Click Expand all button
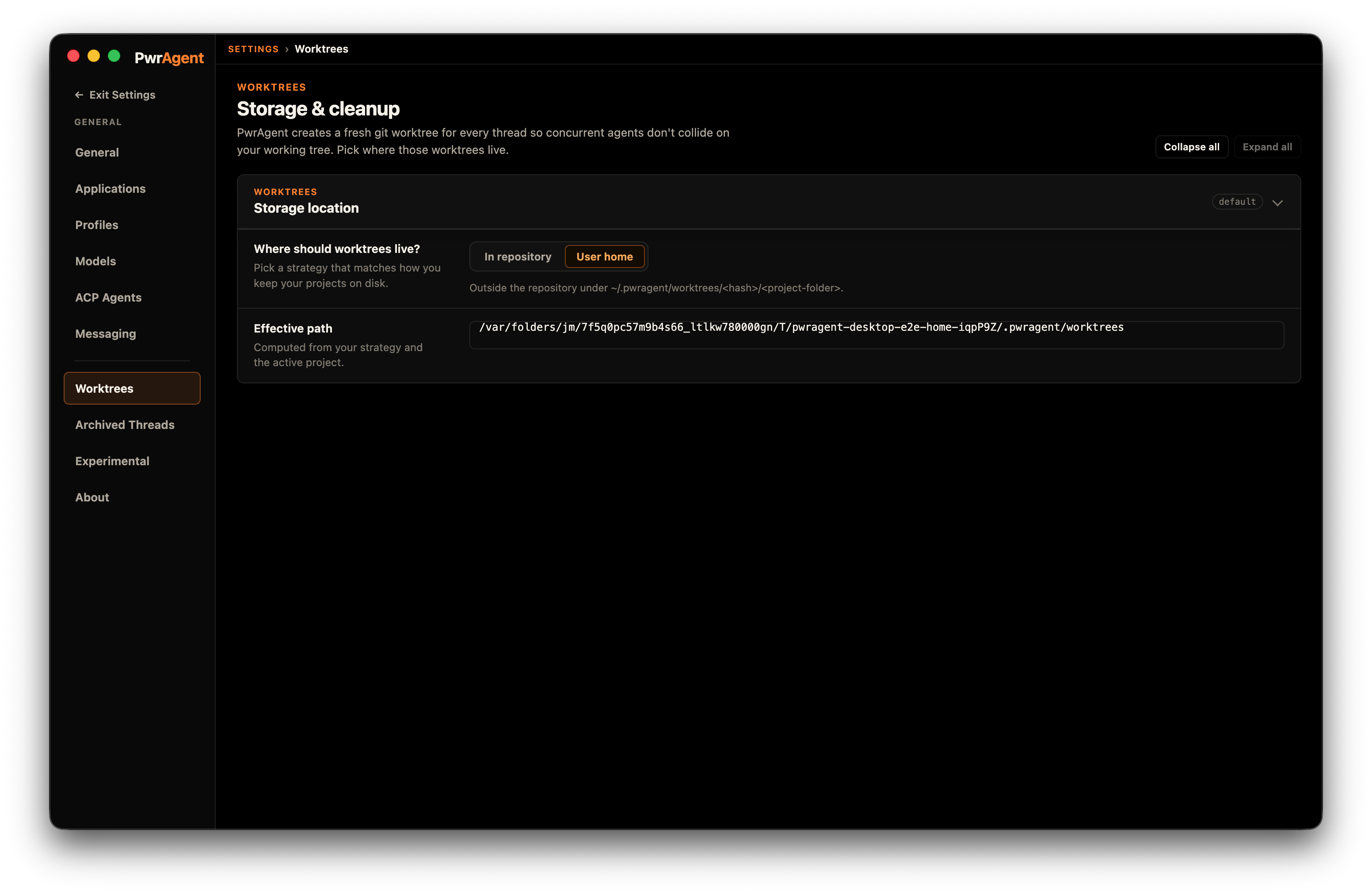 [1267, 147]
